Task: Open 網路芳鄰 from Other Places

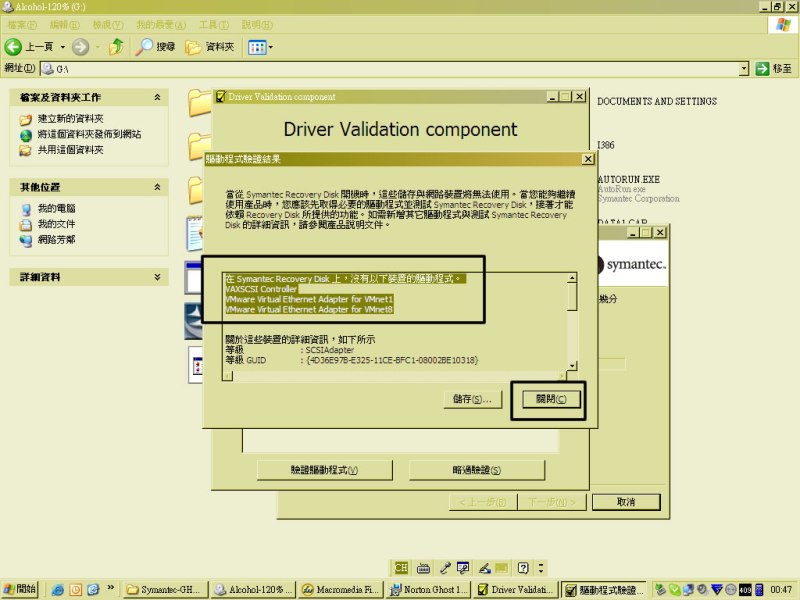Action: [x=56, y=239]
